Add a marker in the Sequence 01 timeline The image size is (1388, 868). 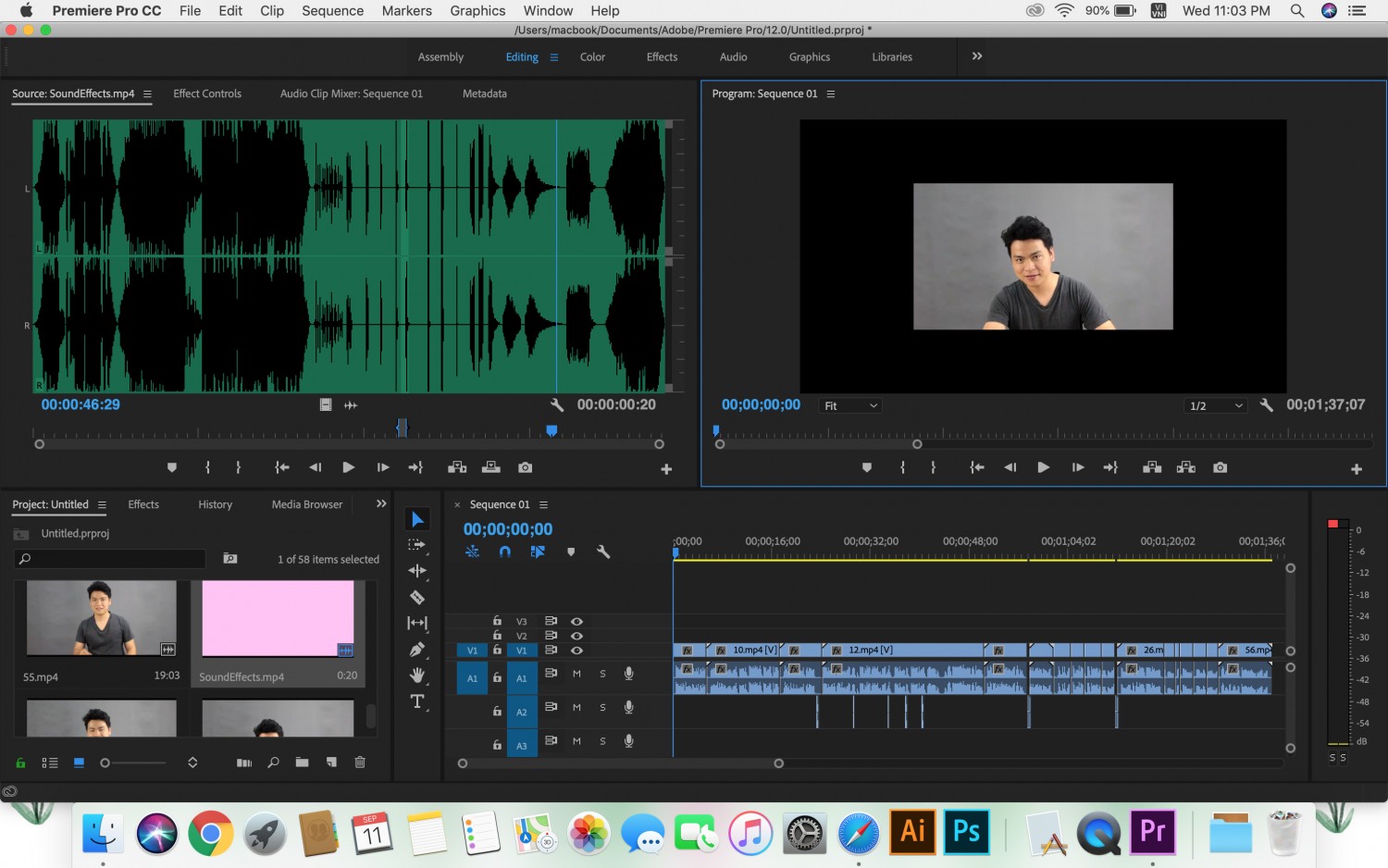click(x=571, y=552)
